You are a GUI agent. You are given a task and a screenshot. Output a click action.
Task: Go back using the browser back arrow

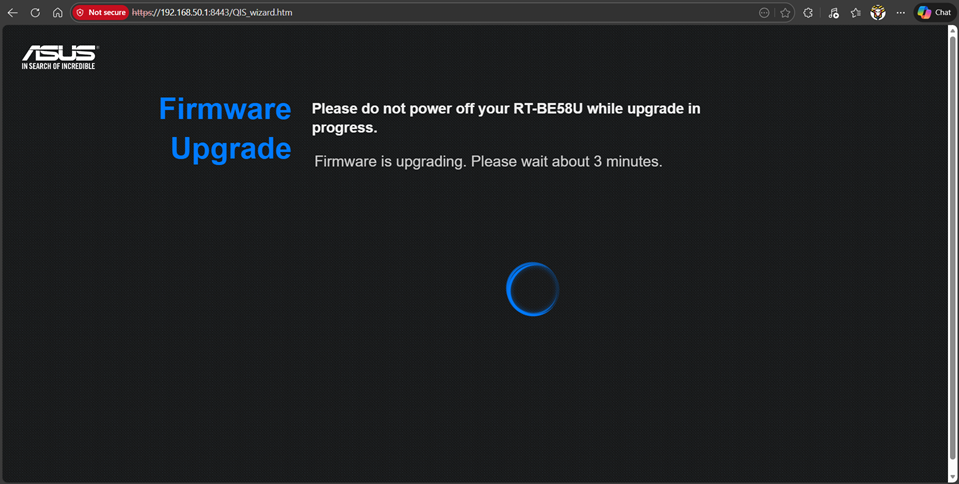(x=13, y=13)
